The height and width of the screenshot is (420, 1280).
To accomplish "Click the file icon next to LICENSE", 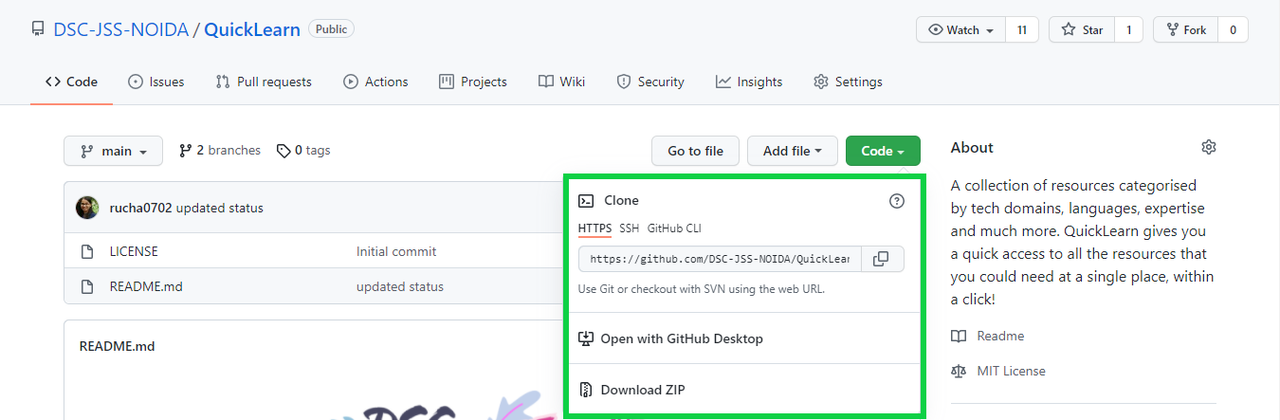I will coord(87,252).
